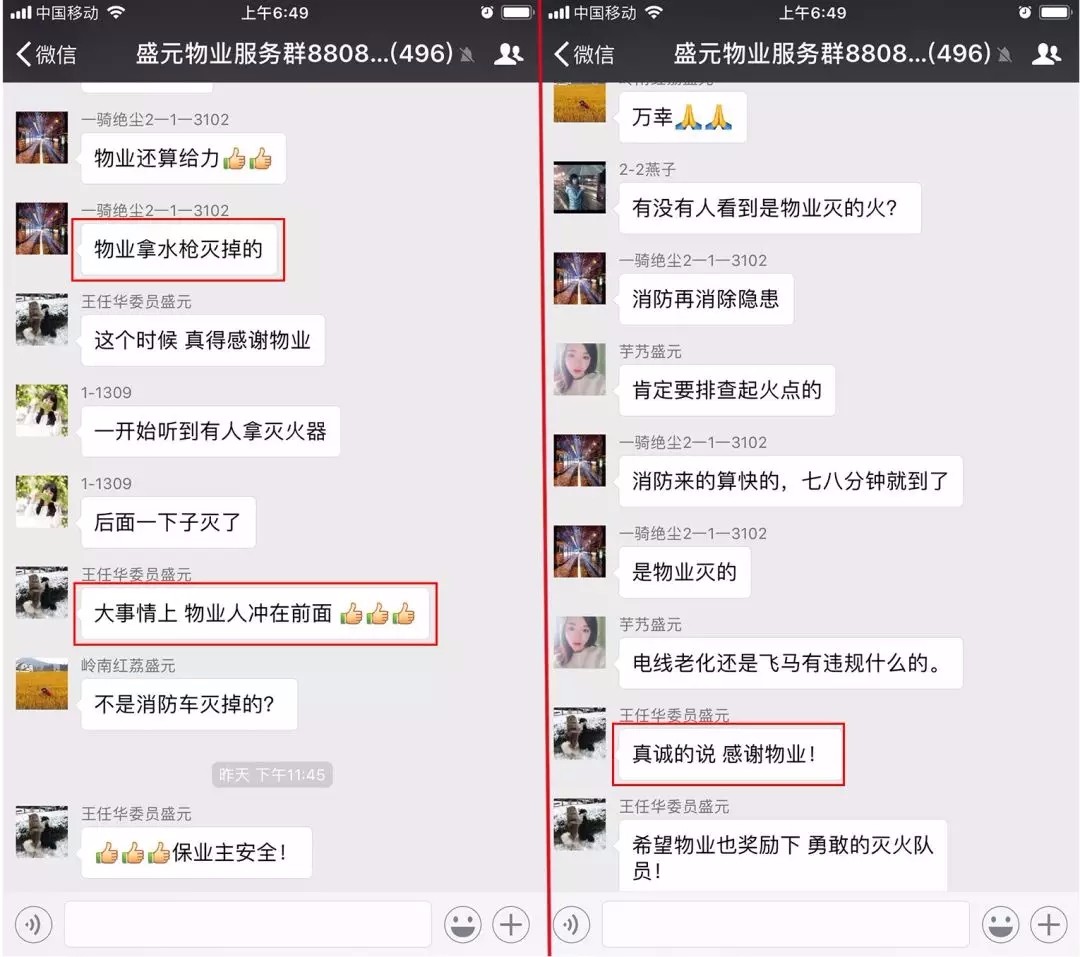Go back to 微信 in right chat
Viewport: 1080px width, 957px height.
click(x=583, y=54)
